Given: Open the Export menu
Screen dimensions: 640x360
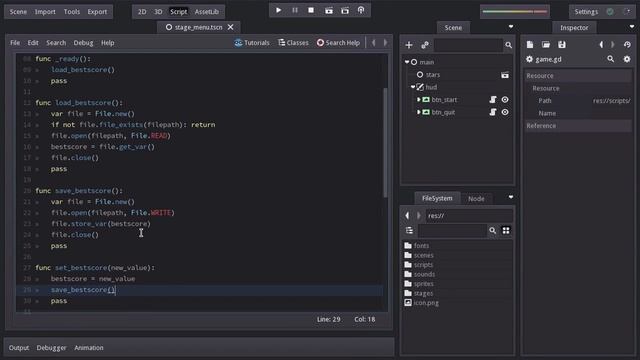Looking at the screenshot, I should point(97,12).
